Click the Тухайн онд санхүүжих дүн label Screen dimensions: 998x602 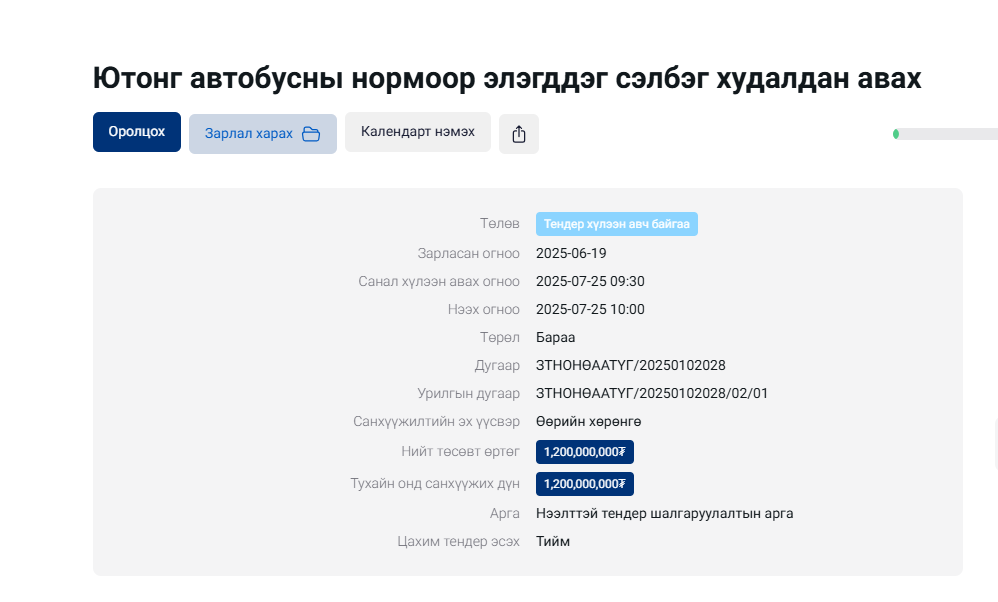click(x=435, y=483)
